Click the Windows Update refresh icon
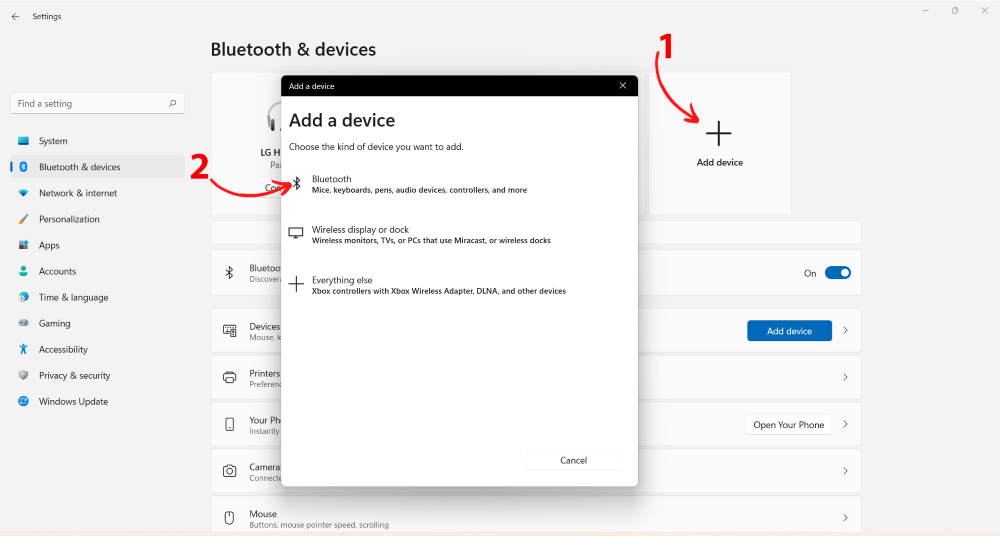Screen dimensions: 1000x536 pos(24,401)
